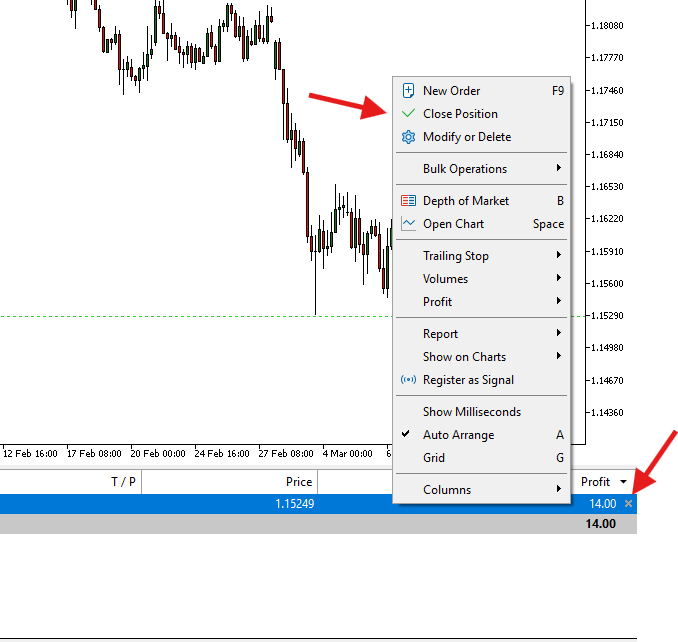This screenshot has width=678, height=642.
Task: Click the New Order document icon
Action: click(x=408, y=91)
